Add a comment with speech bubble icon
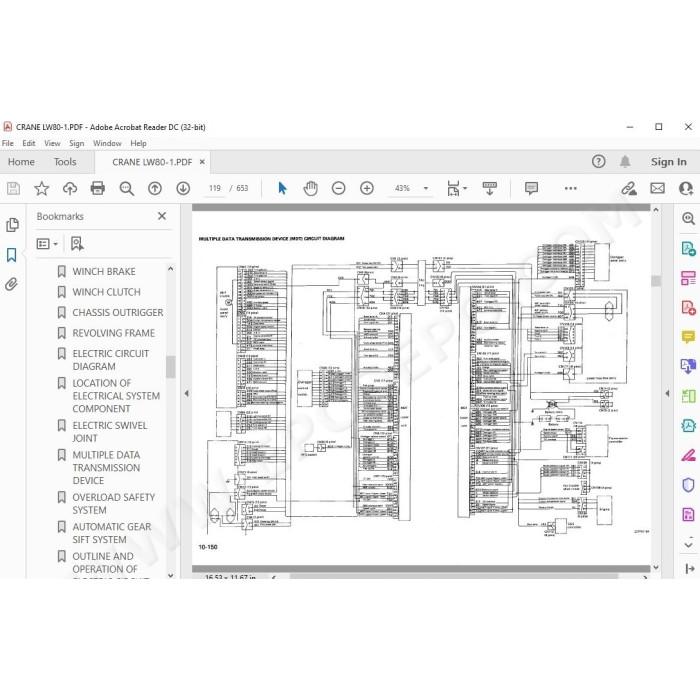The height and width of the screenshot is (700, 700). tap(531, 188)
